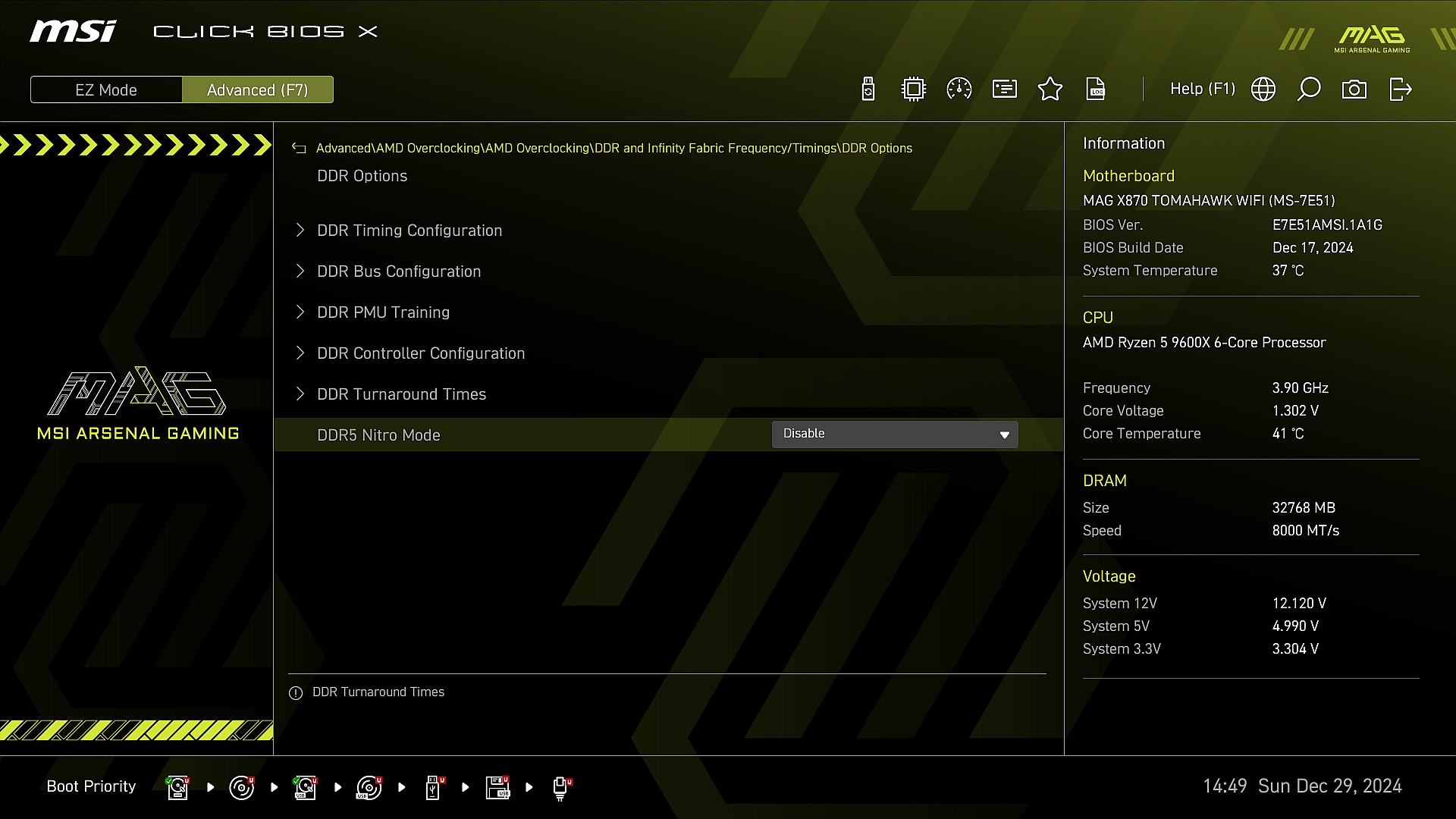The width and height of the screenshot is (1456, 819).
Task: Select the hard disk boot priority icon
Action: coord(178,787)
